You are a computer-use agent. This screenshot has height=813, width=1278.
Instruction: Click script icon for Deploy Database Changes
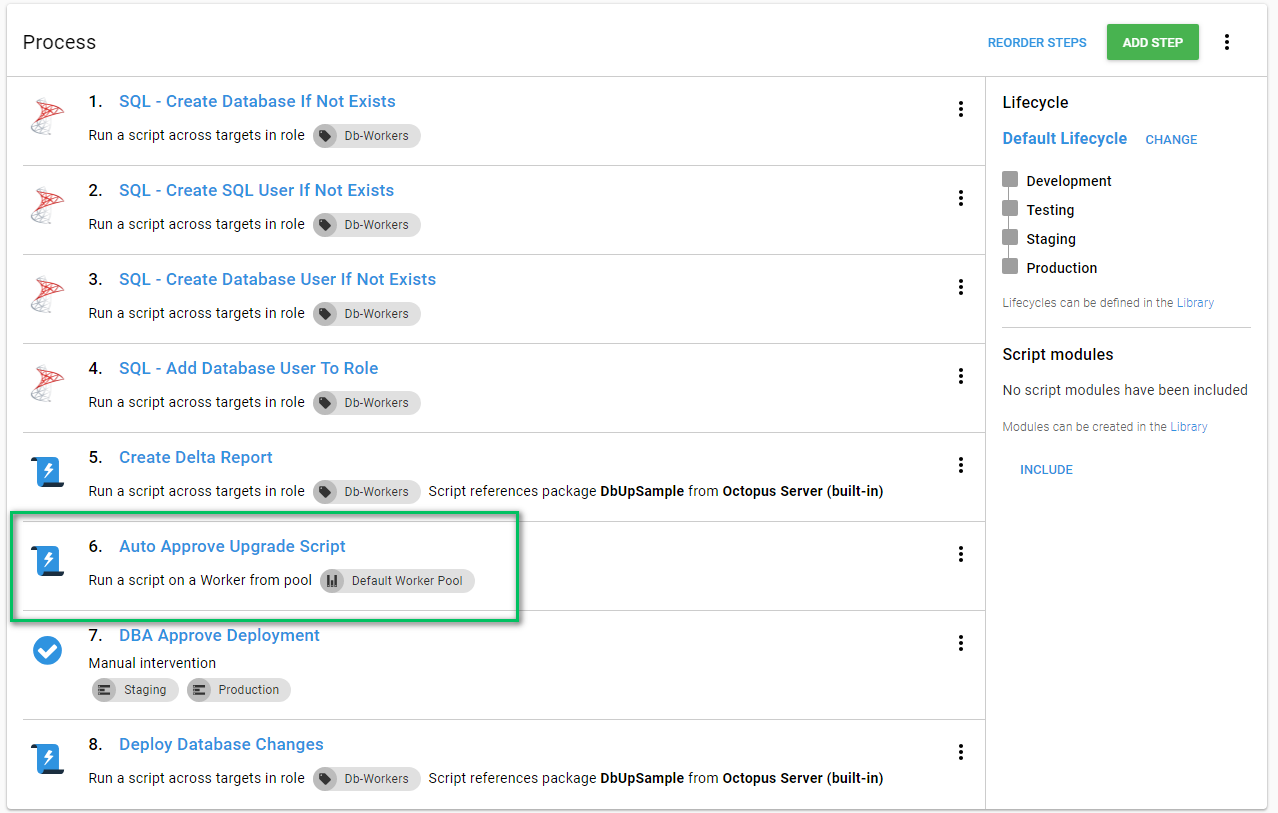pyautogui.click(x=47, y=759)
